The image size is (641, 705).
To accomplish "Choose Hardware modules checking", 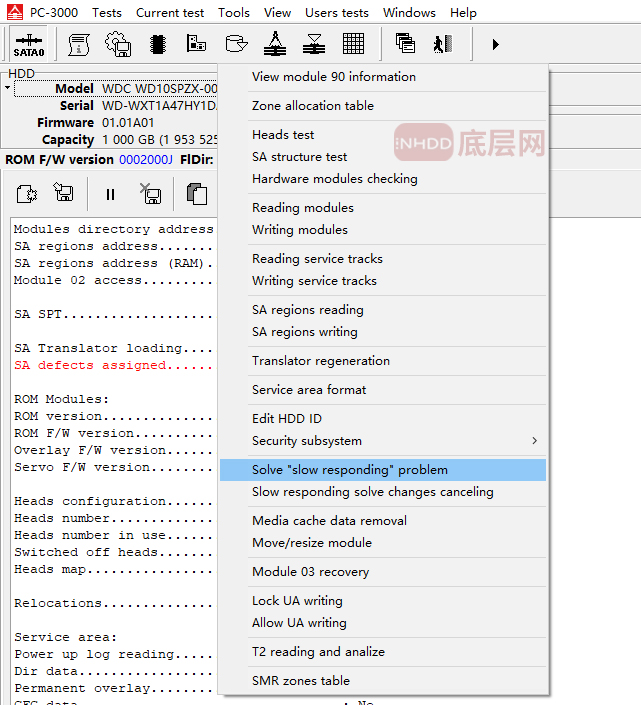I will pos(383,179).
